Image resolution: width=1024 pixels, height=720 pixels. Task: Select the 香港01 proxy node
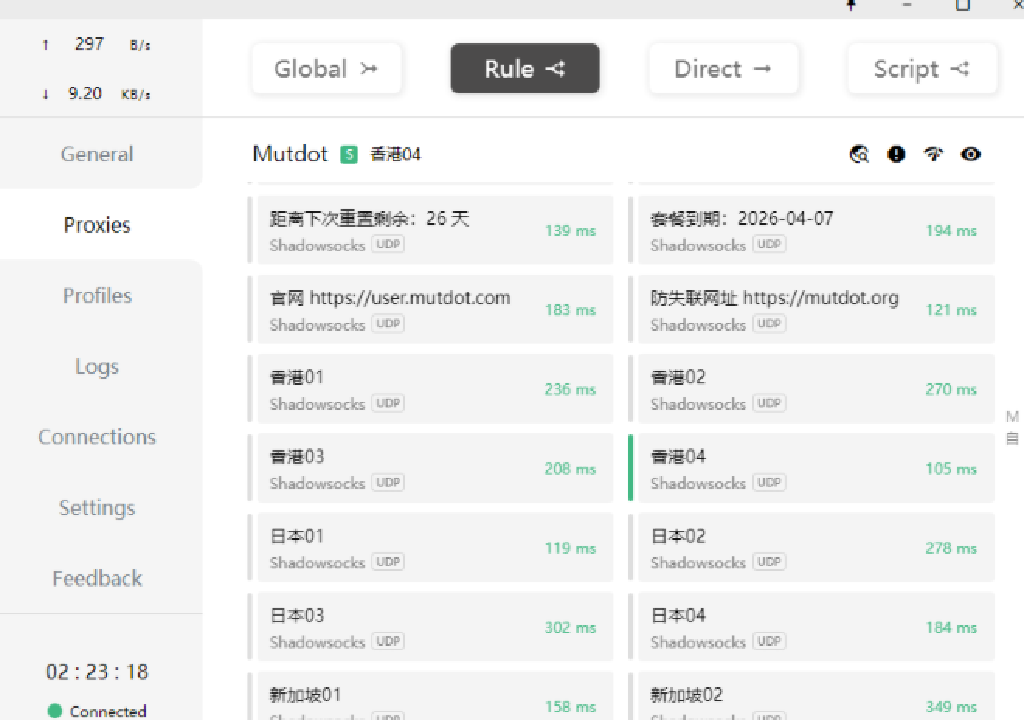click(432, 388)
